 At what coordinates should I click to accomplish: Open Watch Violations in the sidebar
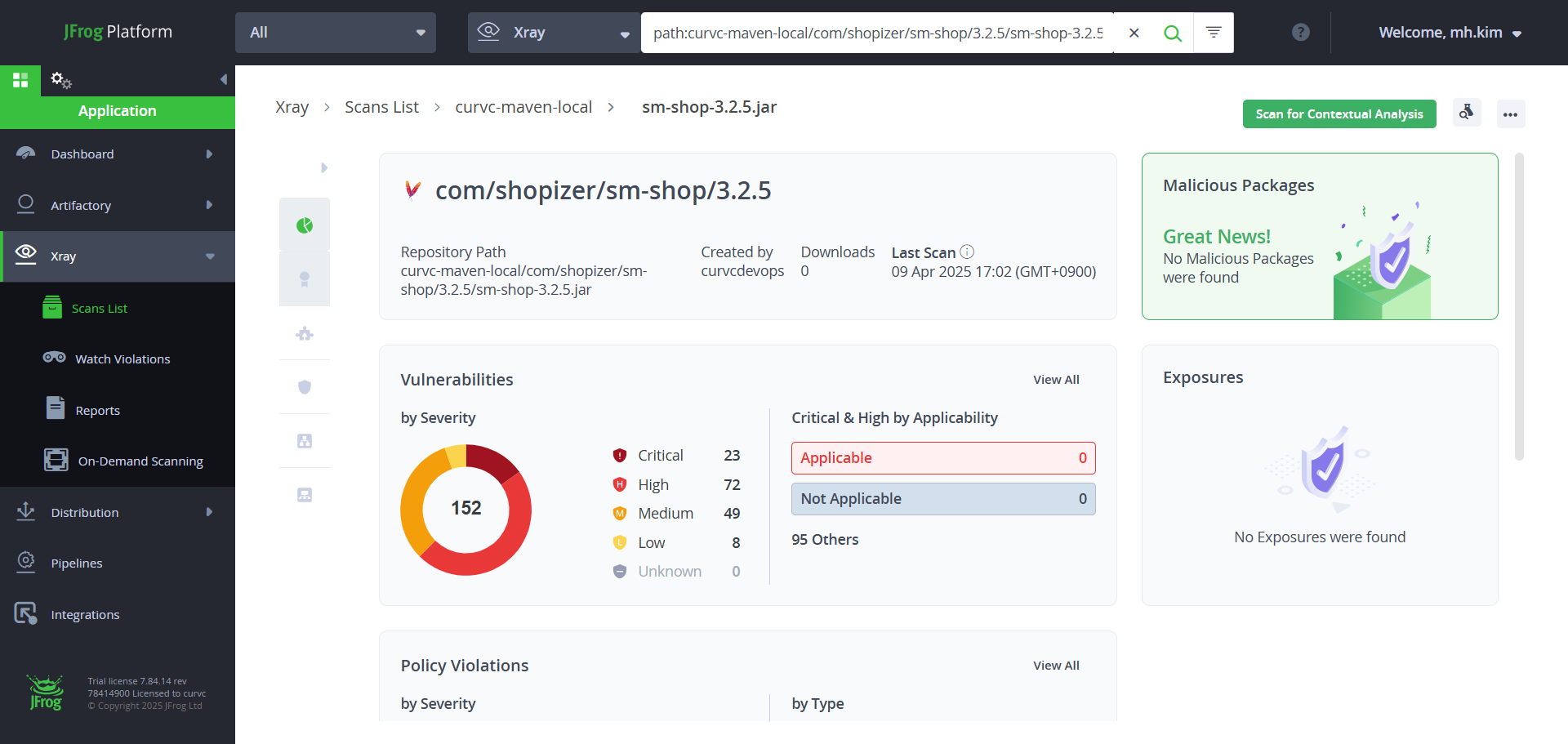tap(122, 359)
